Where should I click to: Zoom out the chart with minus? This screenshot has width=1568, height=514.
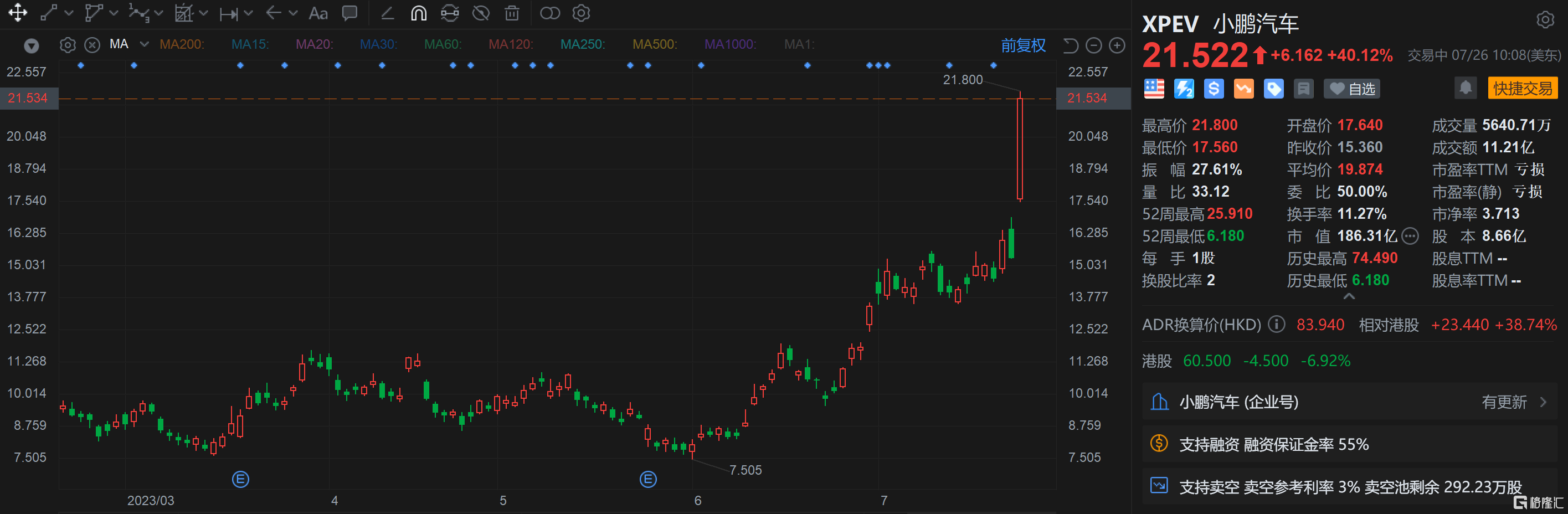pyautogui.click(x=1094, y=45)
